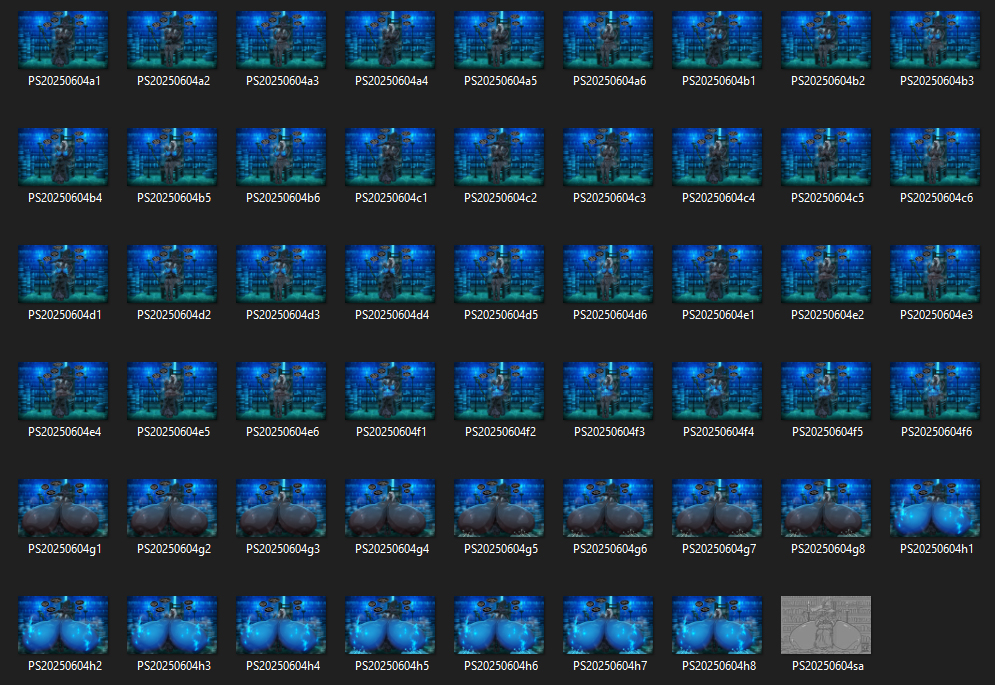Select the PS20250604g7 thumbnail
Viewport: 995px width, 685px height.
718,508
